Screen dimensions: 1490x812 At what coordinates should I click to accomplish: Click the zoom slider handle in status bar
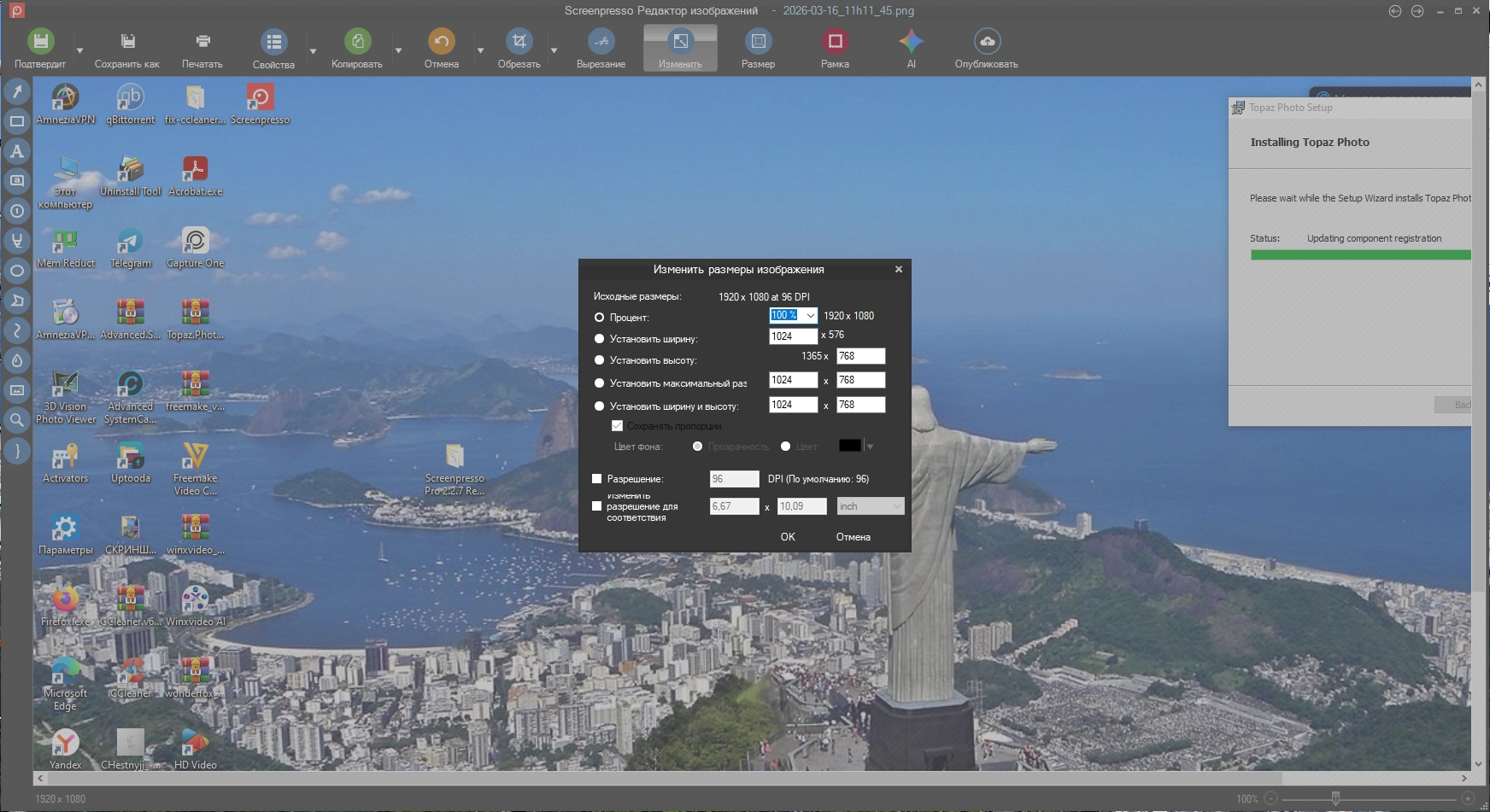pyautogui.click(x=1335, y=798)
